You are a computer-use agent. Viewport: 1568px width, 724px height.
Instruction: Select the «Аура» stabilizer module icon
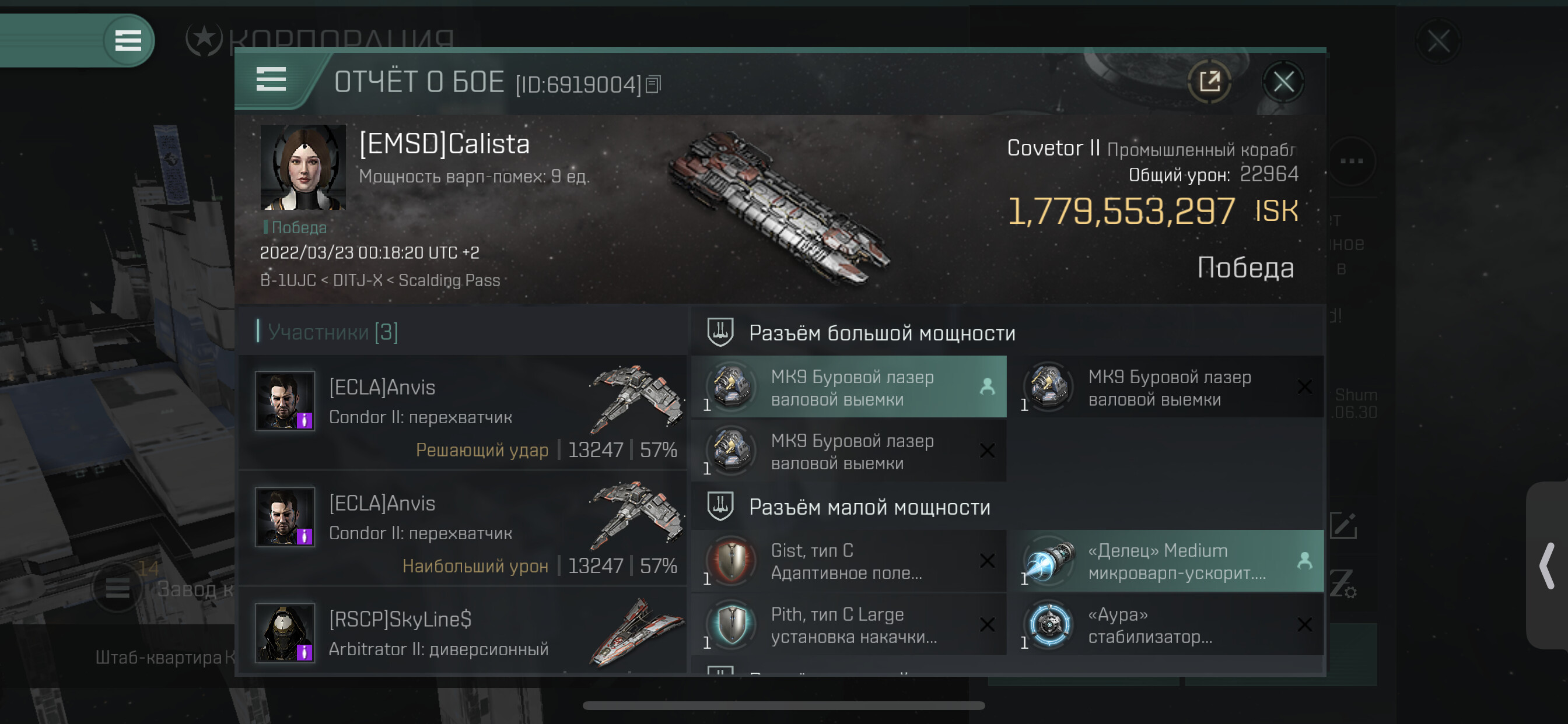tap(1049, 624)
